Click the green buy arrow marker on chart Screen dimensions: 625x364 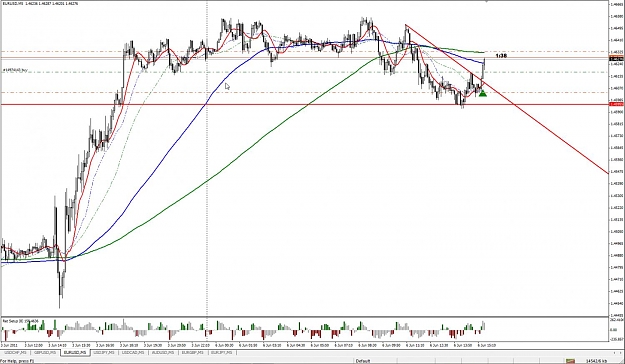(x=483, y=93)
